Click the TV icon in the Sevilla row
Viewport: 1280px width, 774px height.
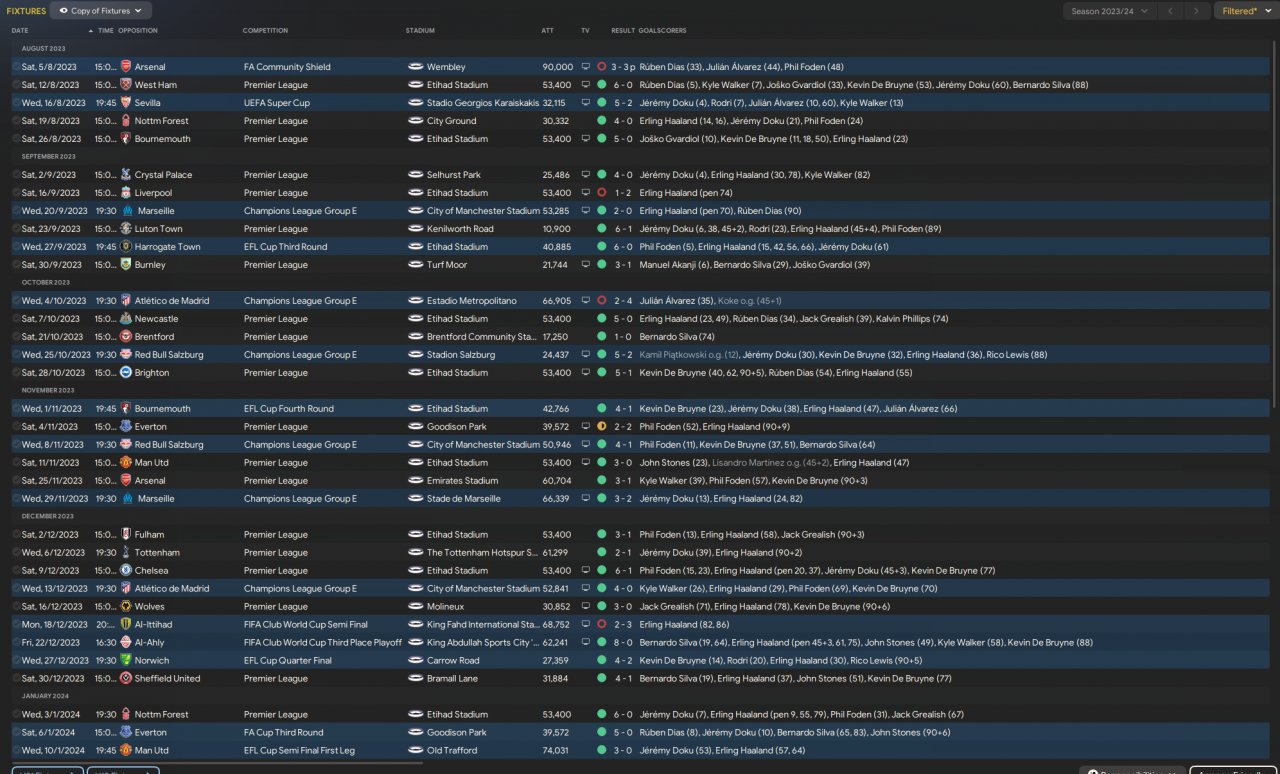(x=586, y=103)
